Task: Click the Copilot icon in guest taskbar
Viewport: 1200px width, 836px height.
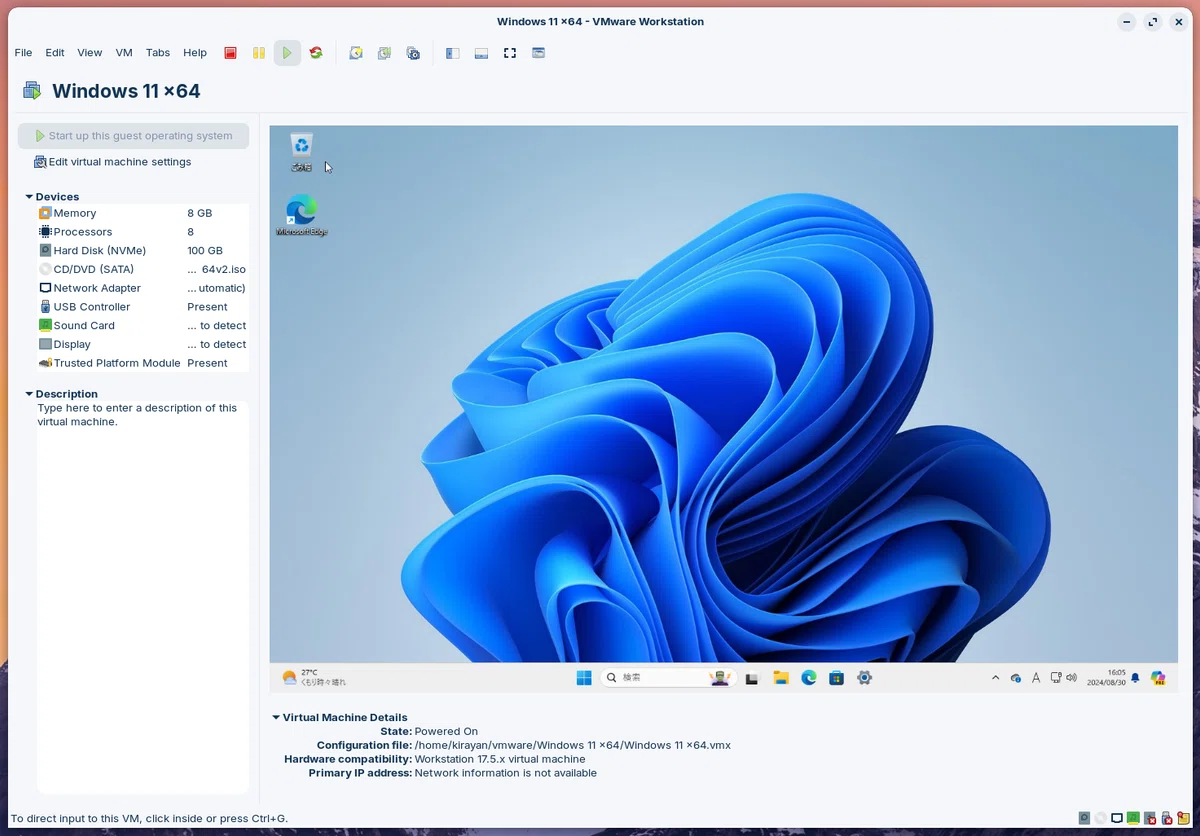Action: (x=1158, y=678)
